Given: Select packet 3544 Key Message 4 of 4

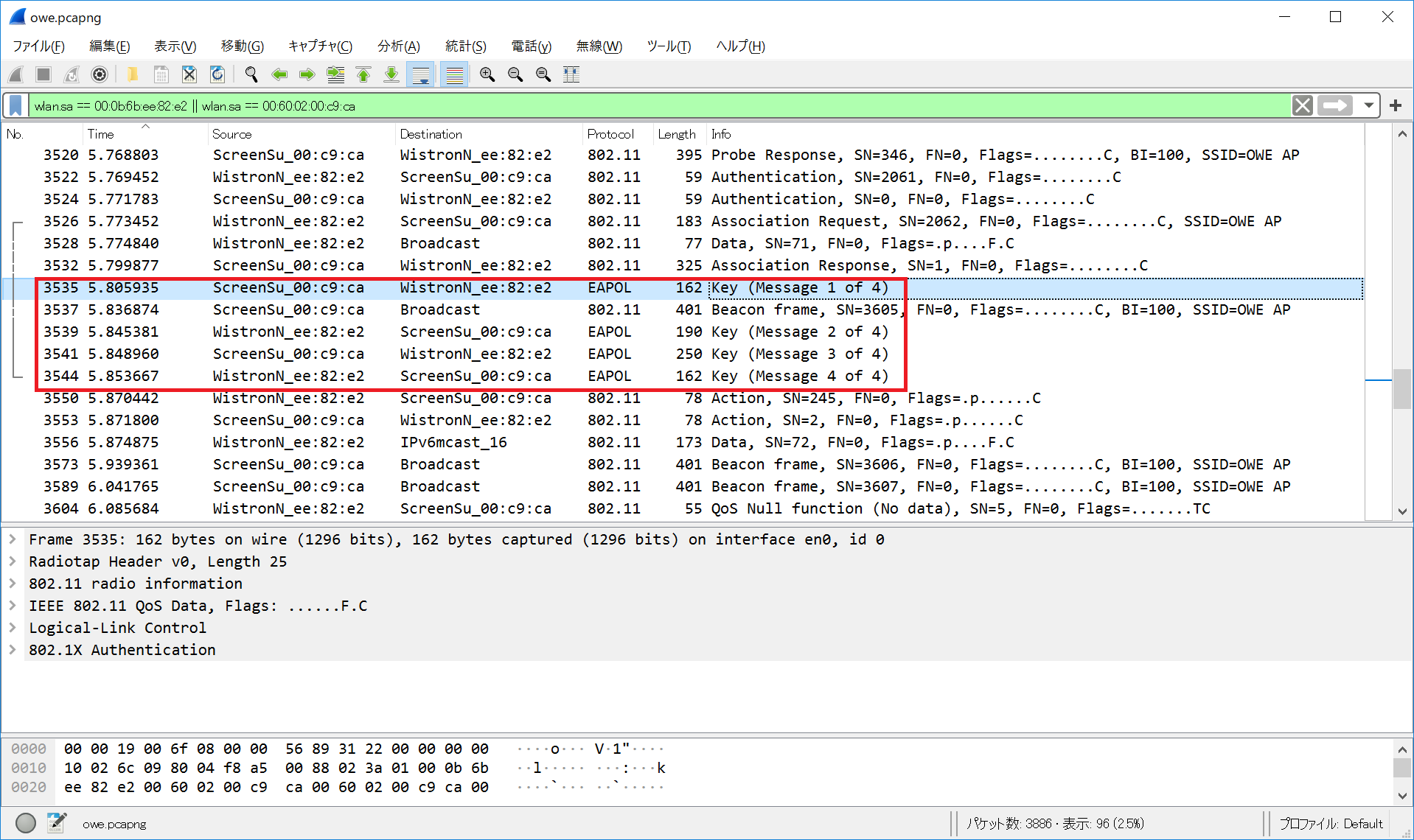Looking at the screenshot, I should point(683,376).
